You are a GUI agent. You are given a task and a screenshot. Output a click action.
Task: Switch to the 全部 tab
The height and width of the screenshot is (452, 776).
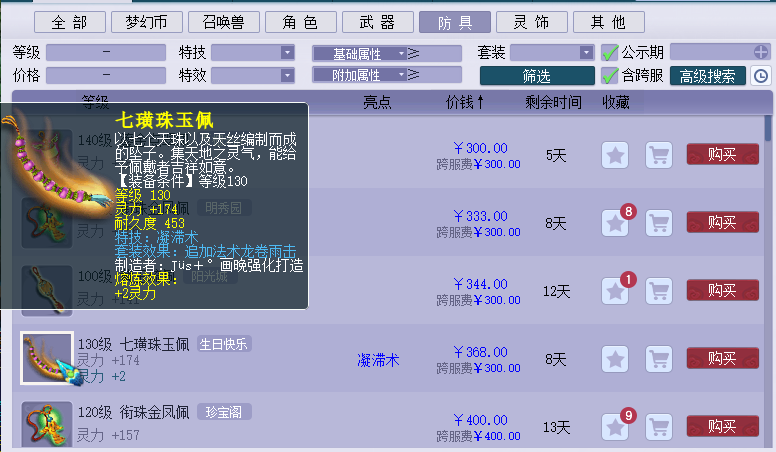70,22
